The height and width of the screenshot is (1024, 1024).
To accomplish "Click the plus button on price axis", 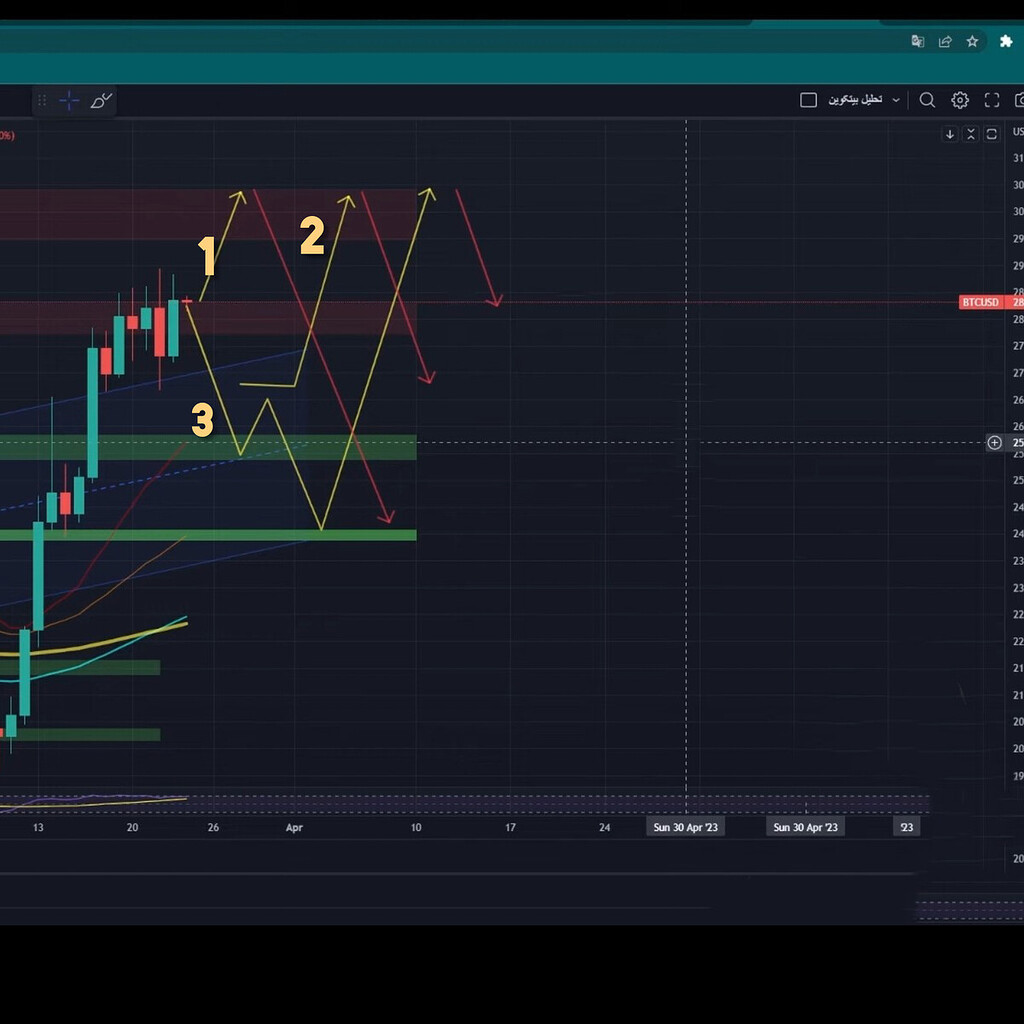I will [994, 442].
